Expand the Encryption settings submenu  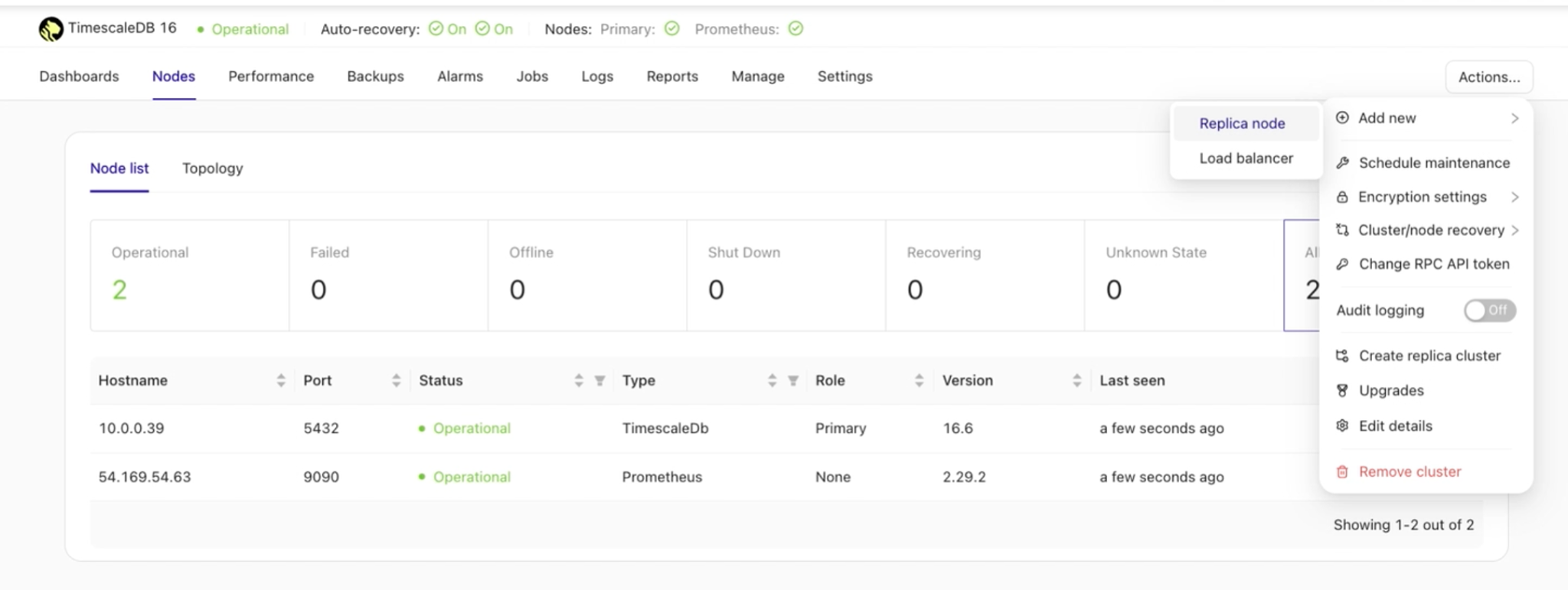(x=1514, y=197)
